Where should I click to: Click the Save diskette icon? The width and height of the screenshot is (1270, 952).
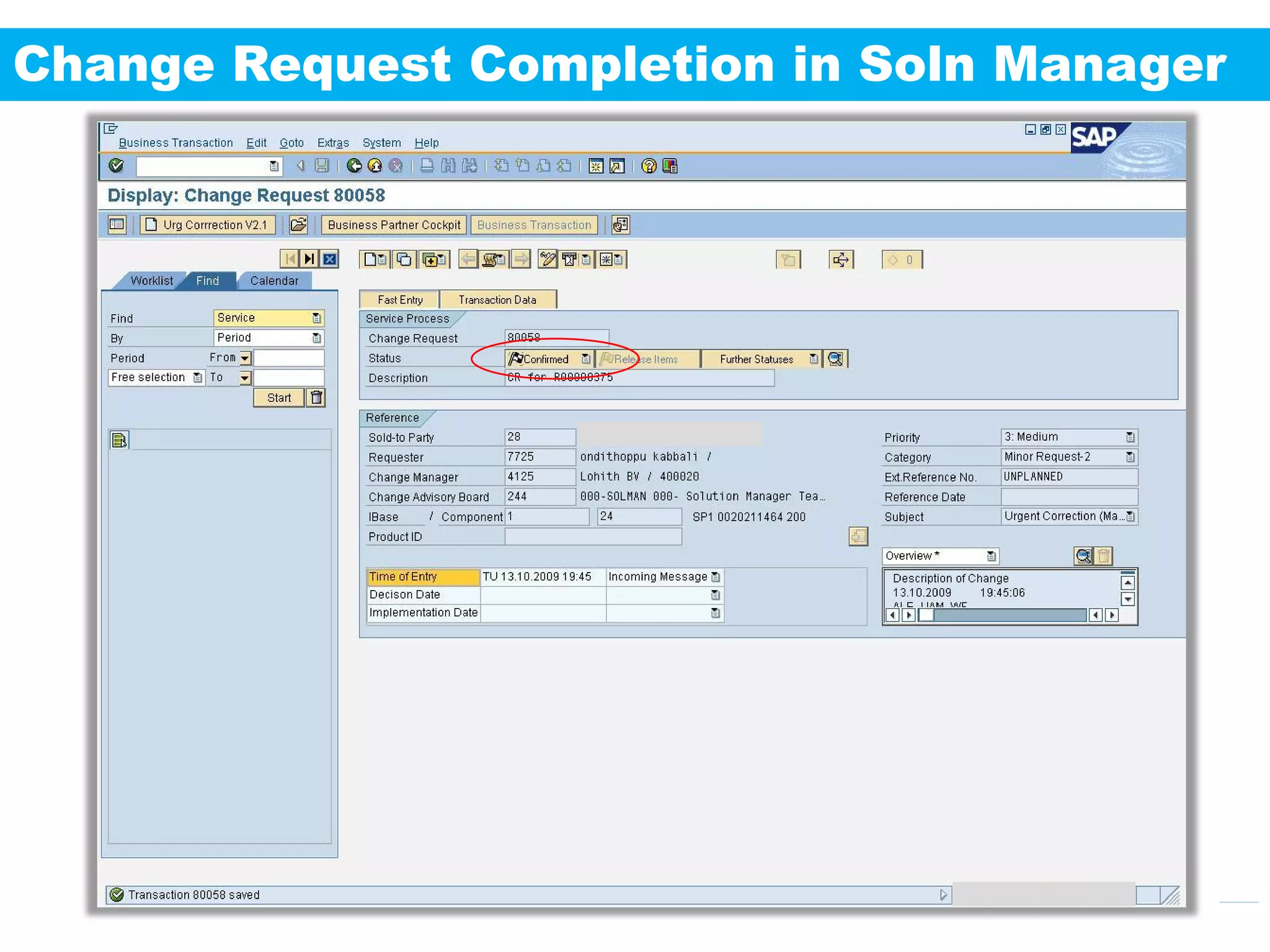322,165
